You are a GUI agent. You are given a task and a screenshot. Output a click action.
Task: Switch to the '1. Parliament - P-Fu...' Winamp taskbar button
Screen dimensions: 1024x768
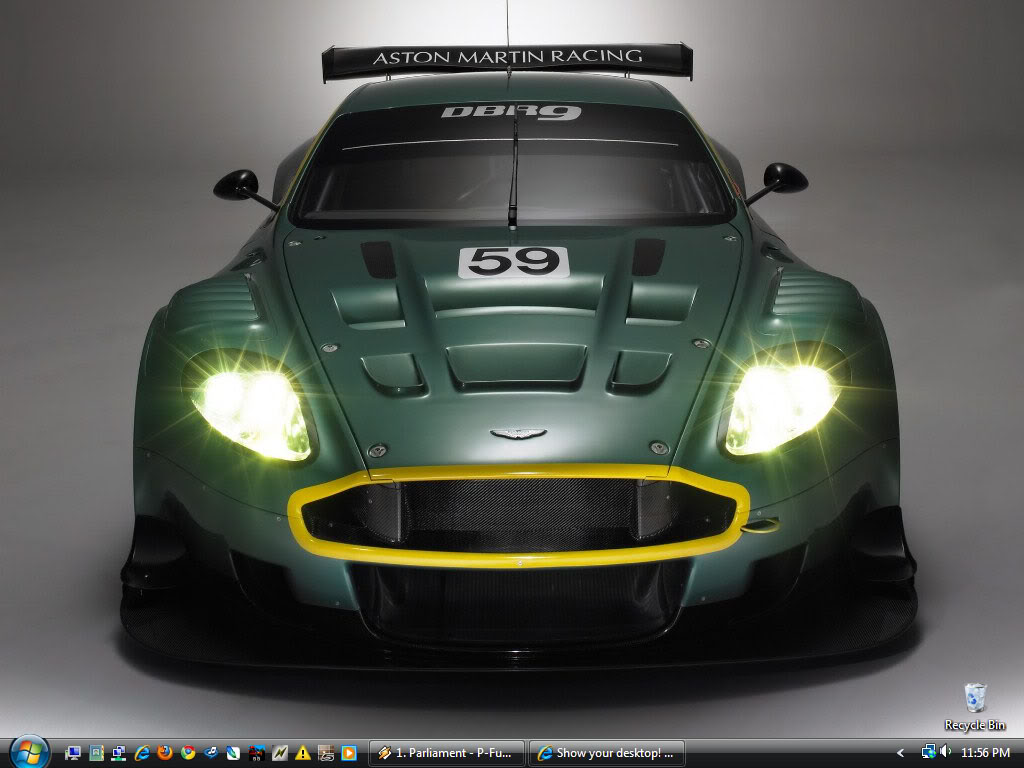447,753
